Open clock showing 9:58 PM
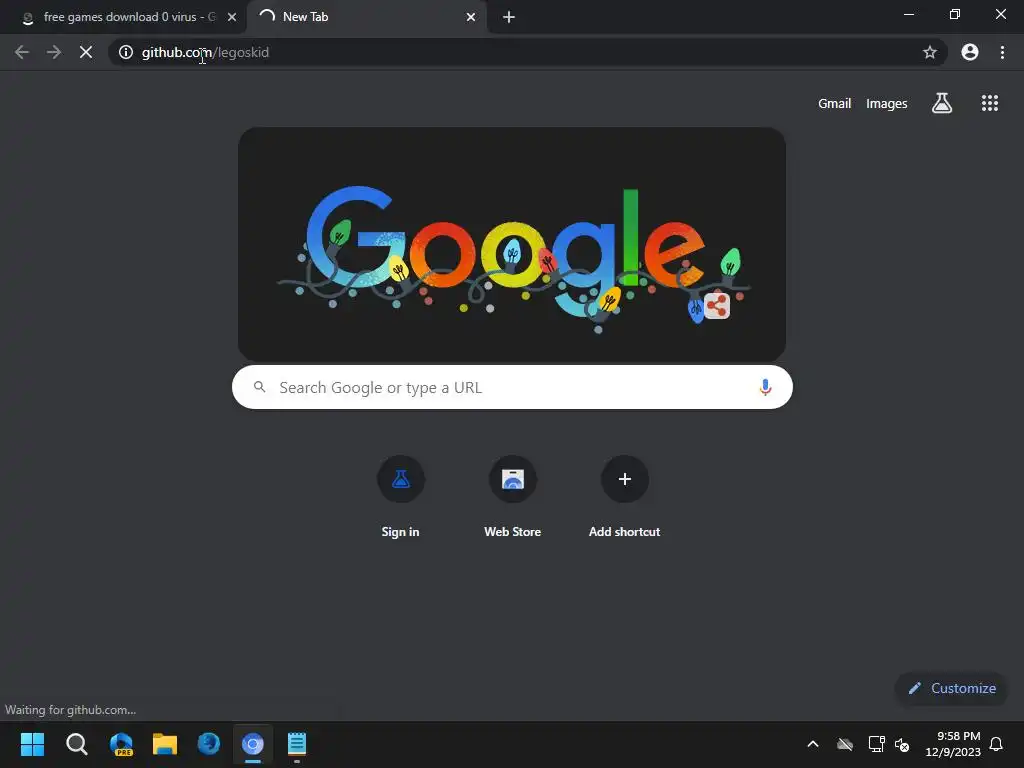The height and width of the screenshot is (768, 1024). [953, 744]
